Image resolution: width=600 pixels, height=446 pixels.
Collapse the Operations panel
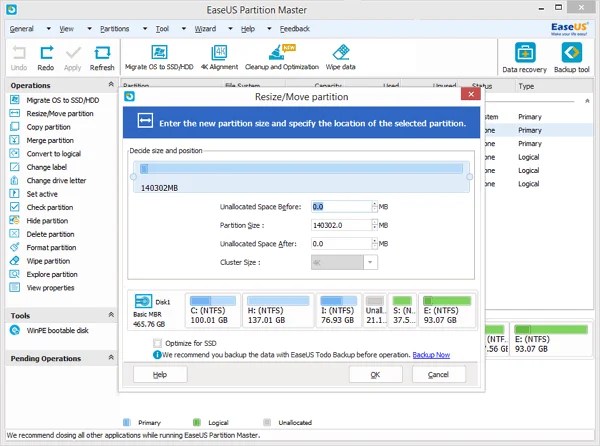click(111, 85)
